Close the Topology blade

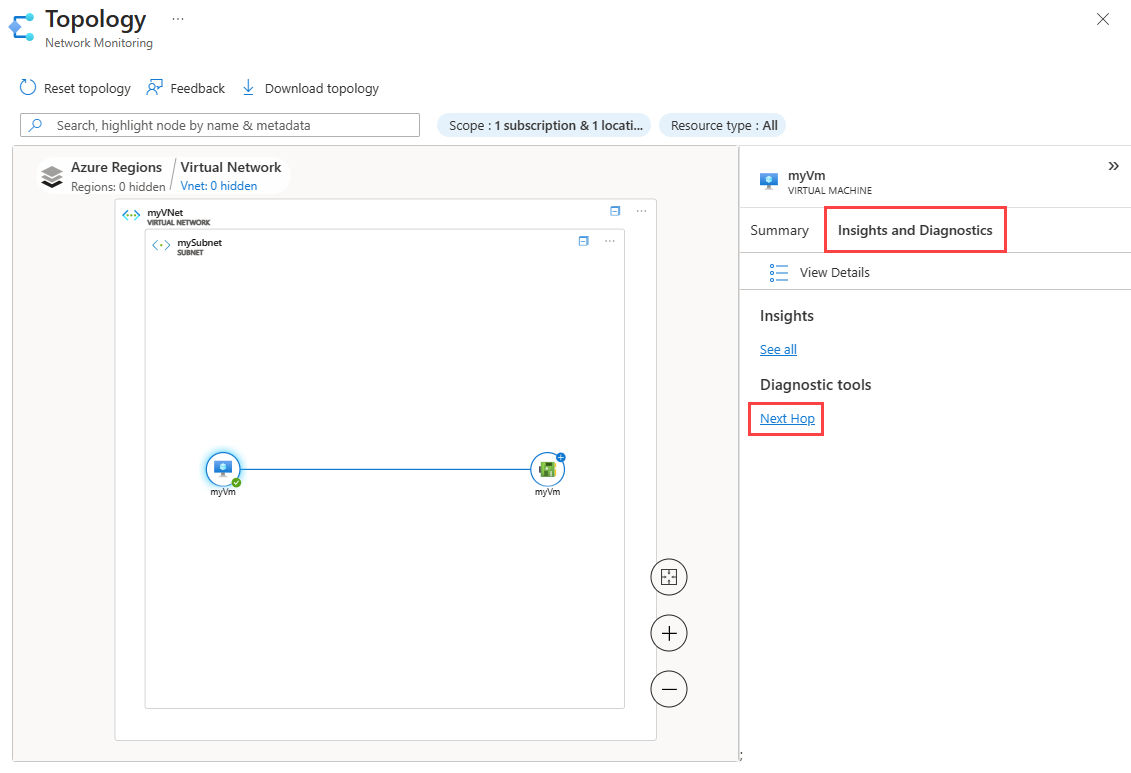tap(1102, 19)
